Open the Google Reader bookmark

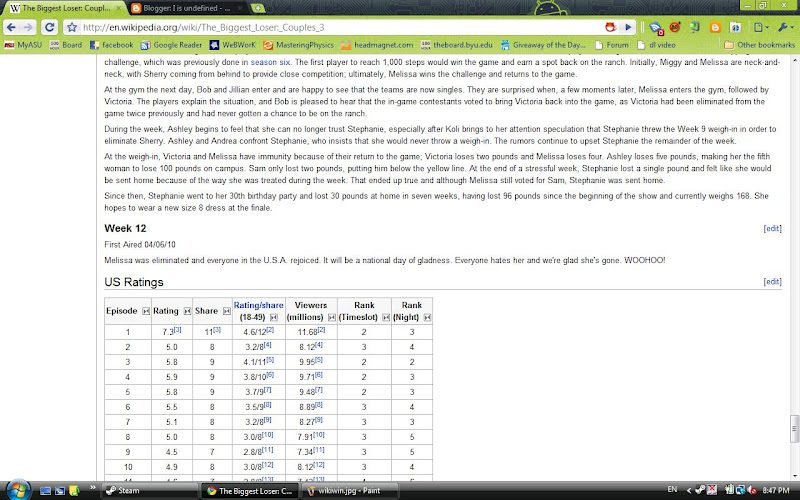(171, 45)
